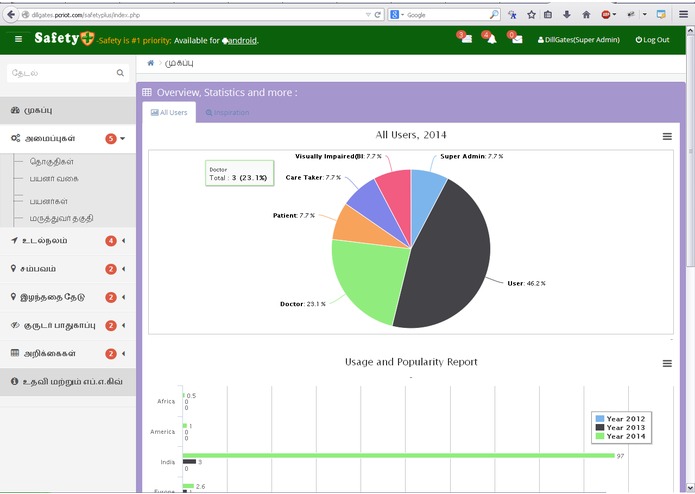Open the bell notifications with badge 4
This screenshot has width=695, height=494.
click(x=490, y=38)
